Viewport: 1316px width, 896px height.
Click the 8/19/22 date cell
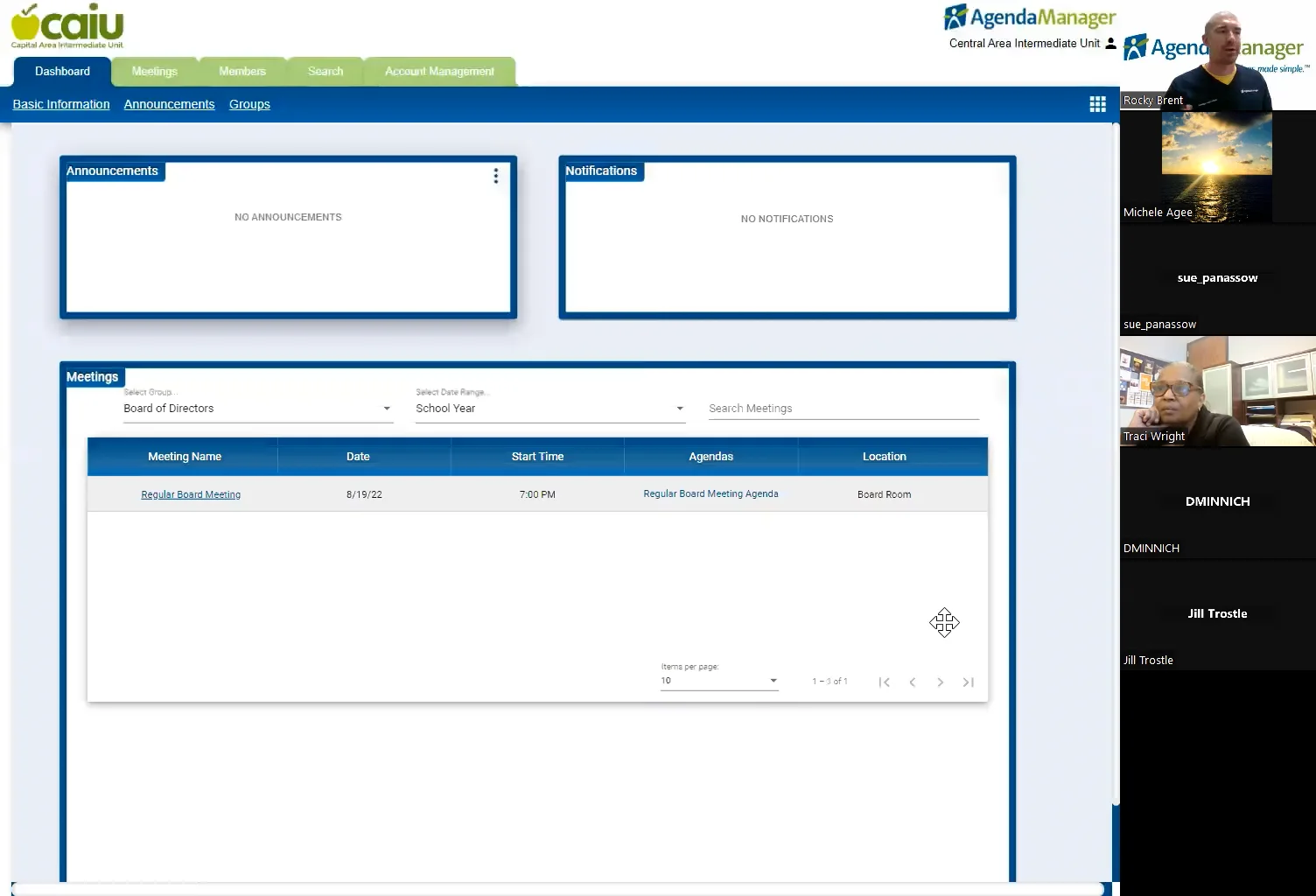click(364, 494)
